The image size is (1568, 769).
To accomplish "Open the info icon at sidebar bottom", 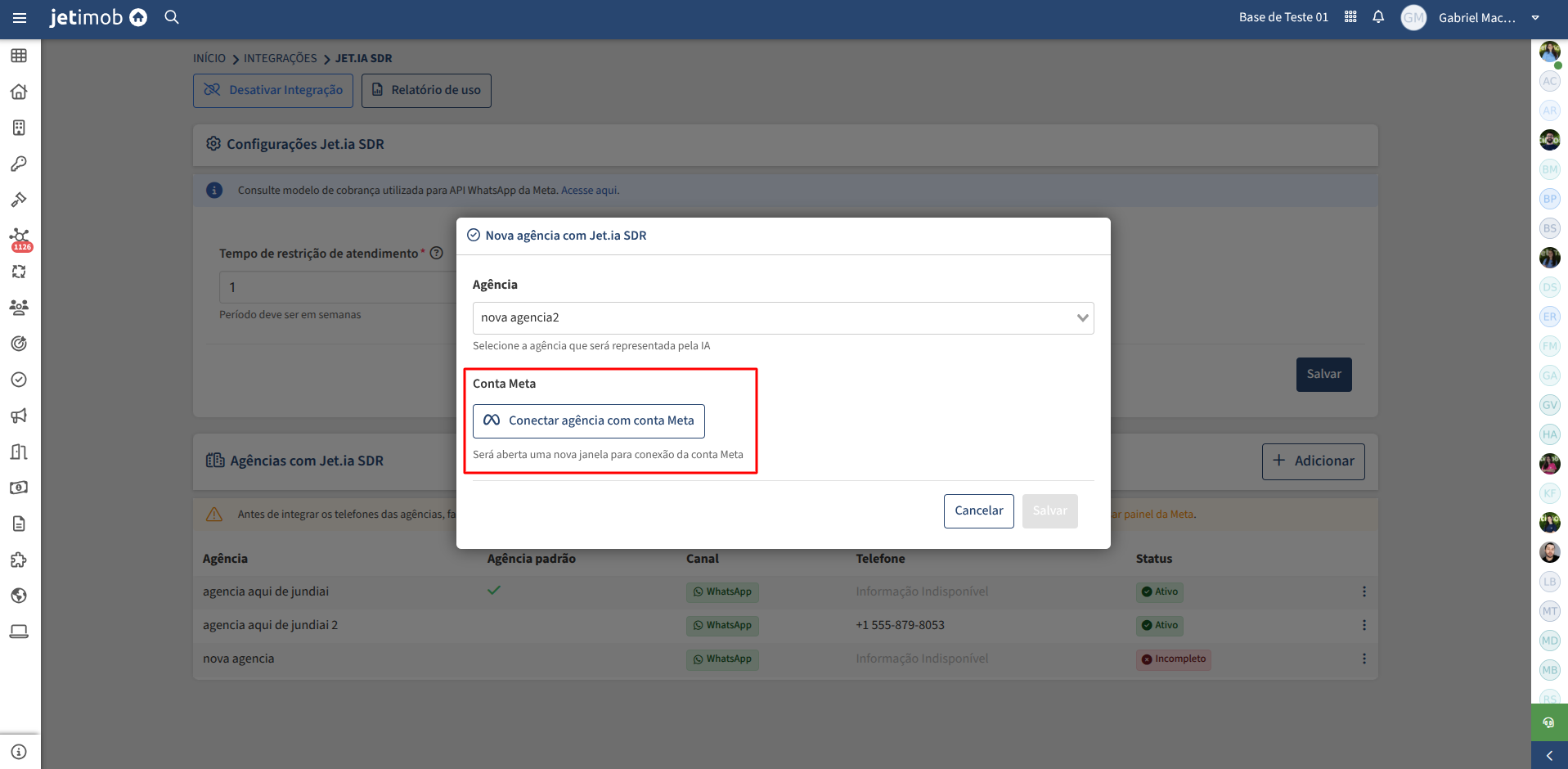I will [x=19, y=752].
